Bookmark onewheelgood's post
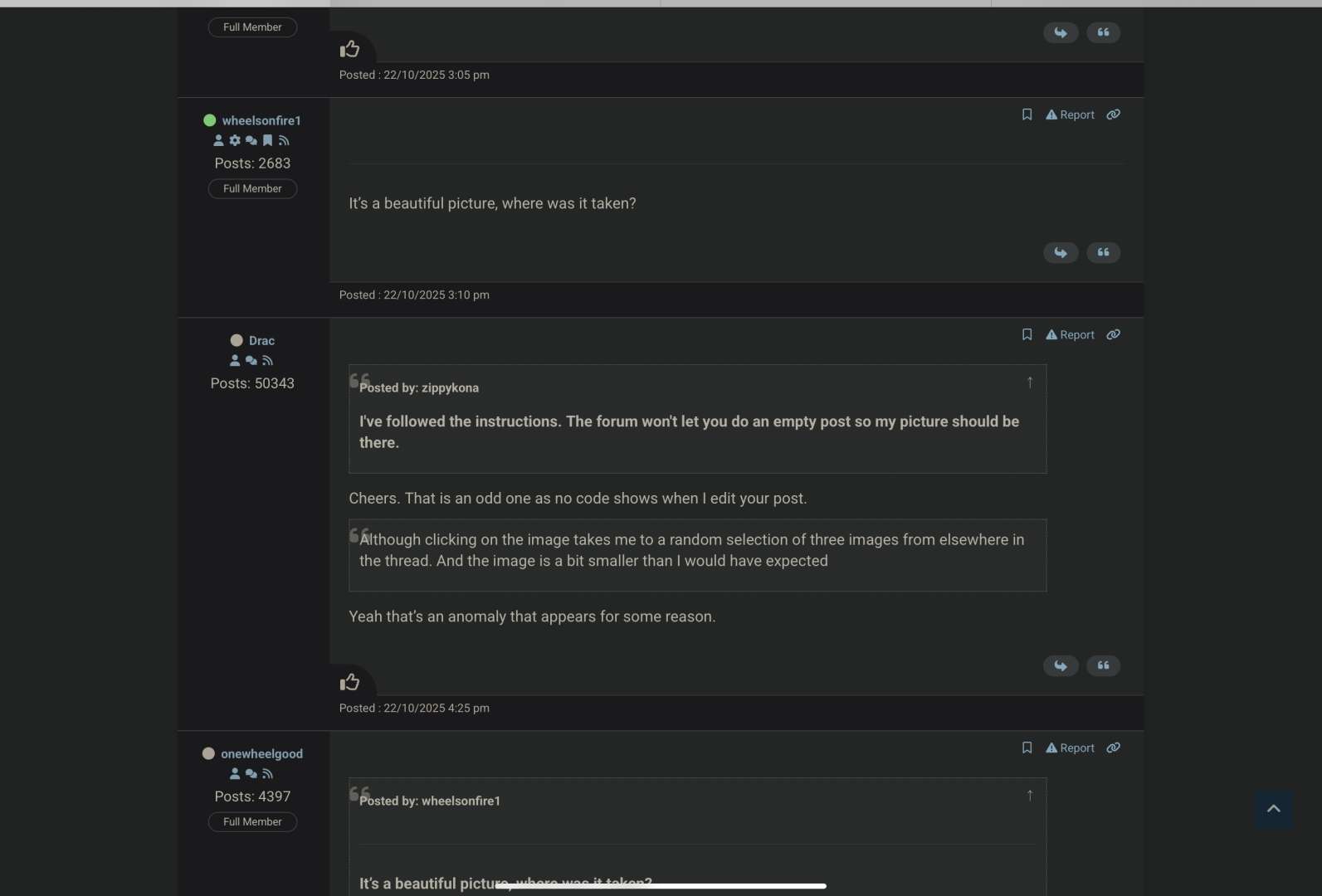The image size is (1322, 896). (1027, 747)
